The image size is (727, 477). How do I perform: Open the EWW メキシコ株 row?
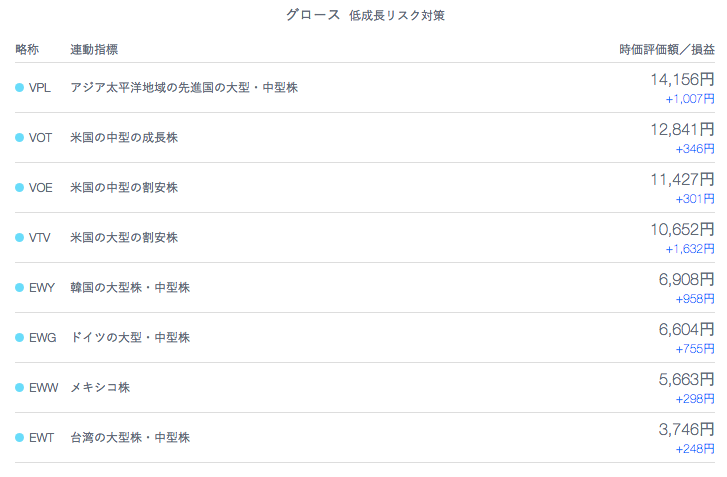pos(364,388)
